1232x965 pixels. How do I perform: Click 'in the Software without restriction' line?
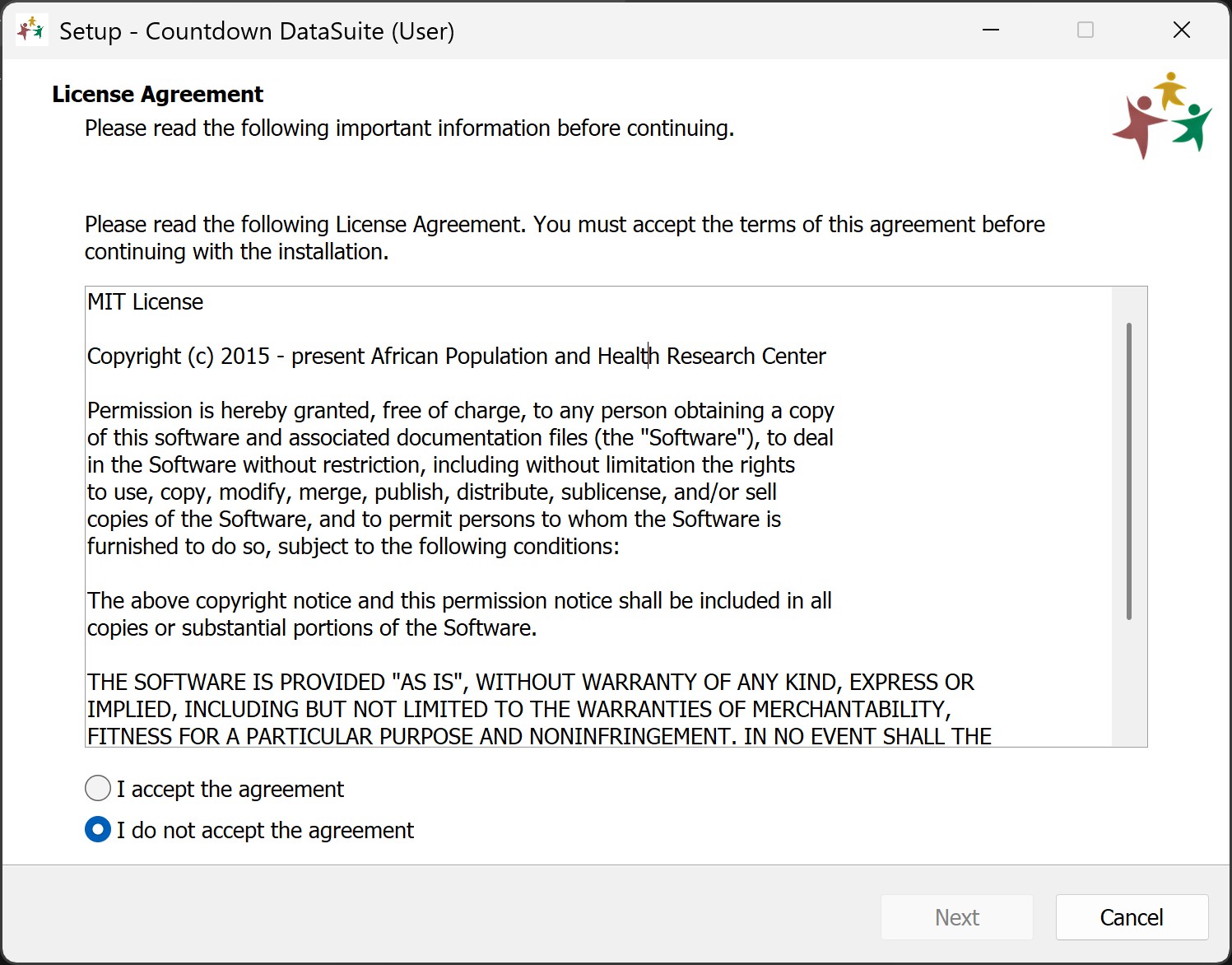[441, 465]
